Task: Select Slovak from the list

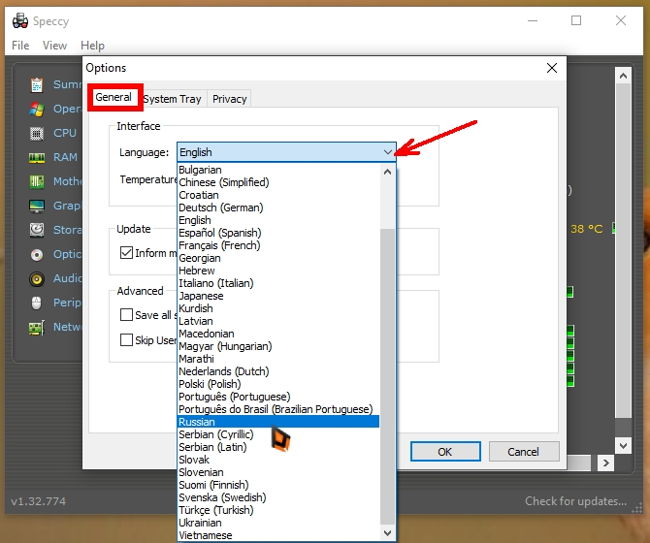Action: pos(278,460)
